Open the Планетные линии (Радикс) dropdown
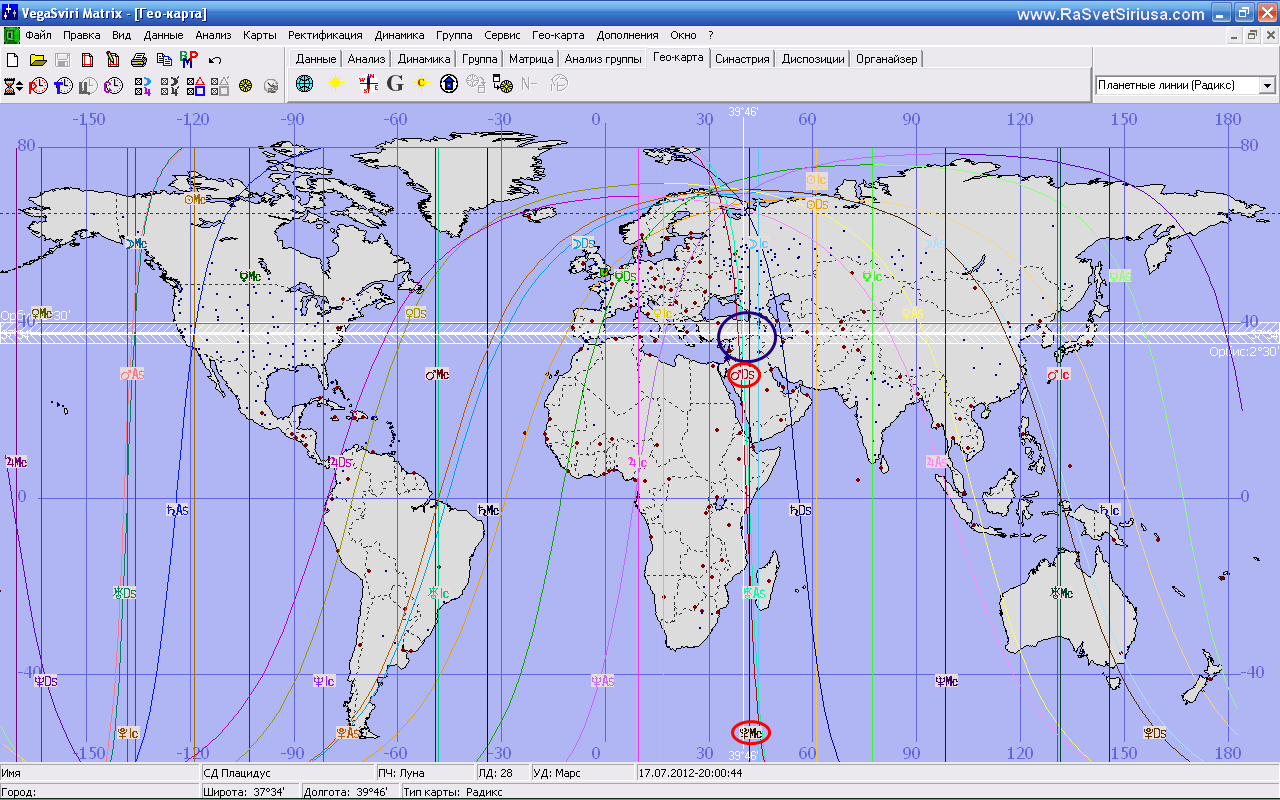The image size is (1280, 800). pos(1268,85)
